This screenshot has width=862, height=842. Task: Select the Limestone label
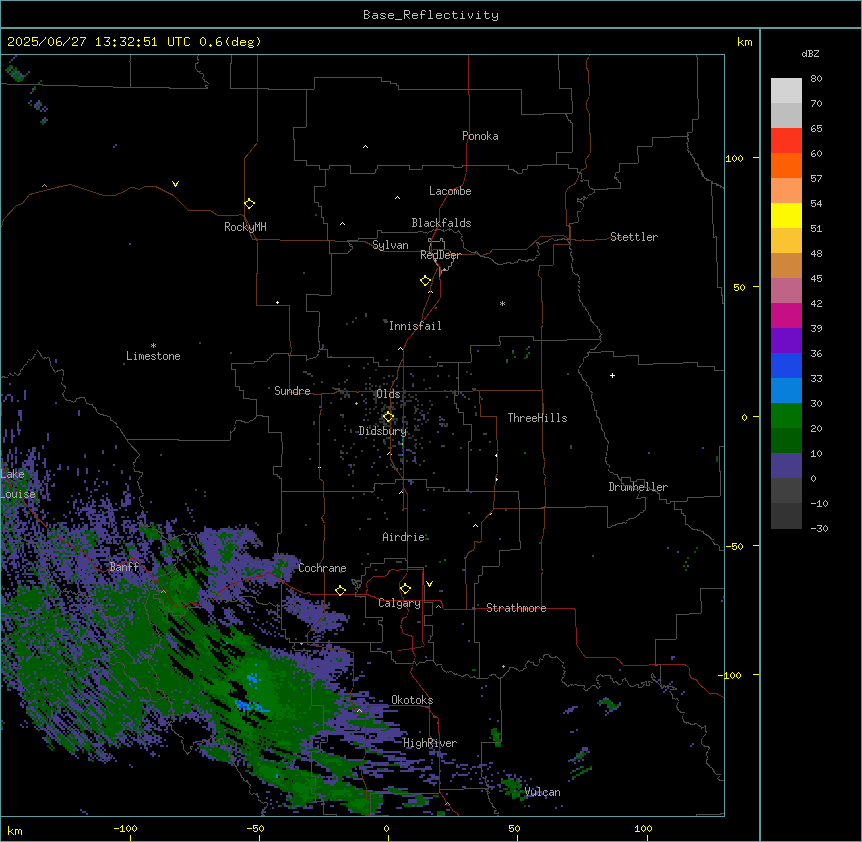pyautogui.click(x=153, y=356)
